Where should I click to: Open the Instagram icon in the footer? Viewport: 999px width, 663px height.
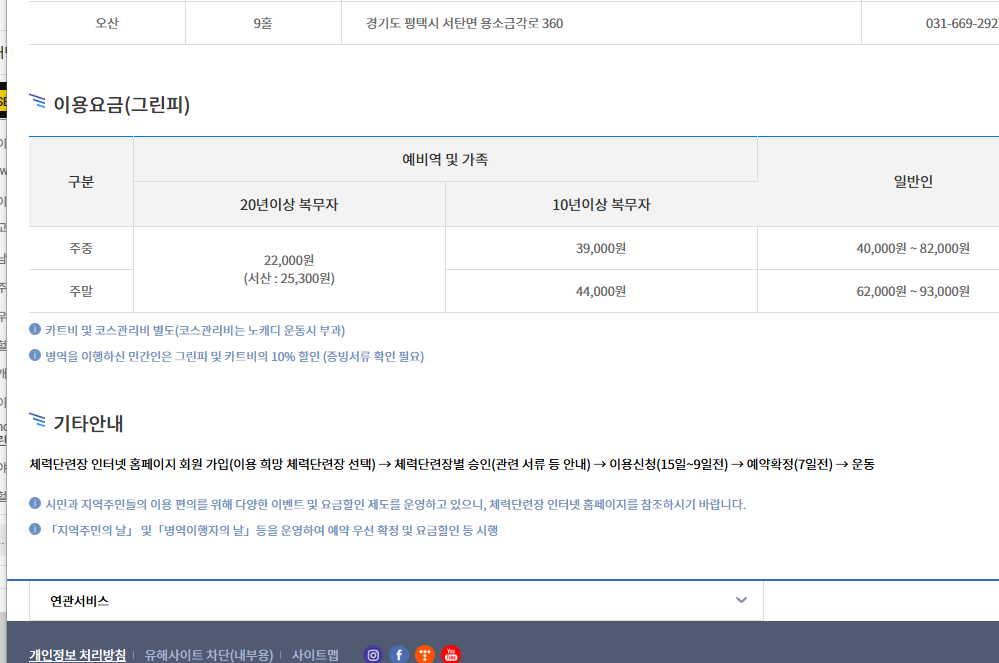click(x=373, y=655)
